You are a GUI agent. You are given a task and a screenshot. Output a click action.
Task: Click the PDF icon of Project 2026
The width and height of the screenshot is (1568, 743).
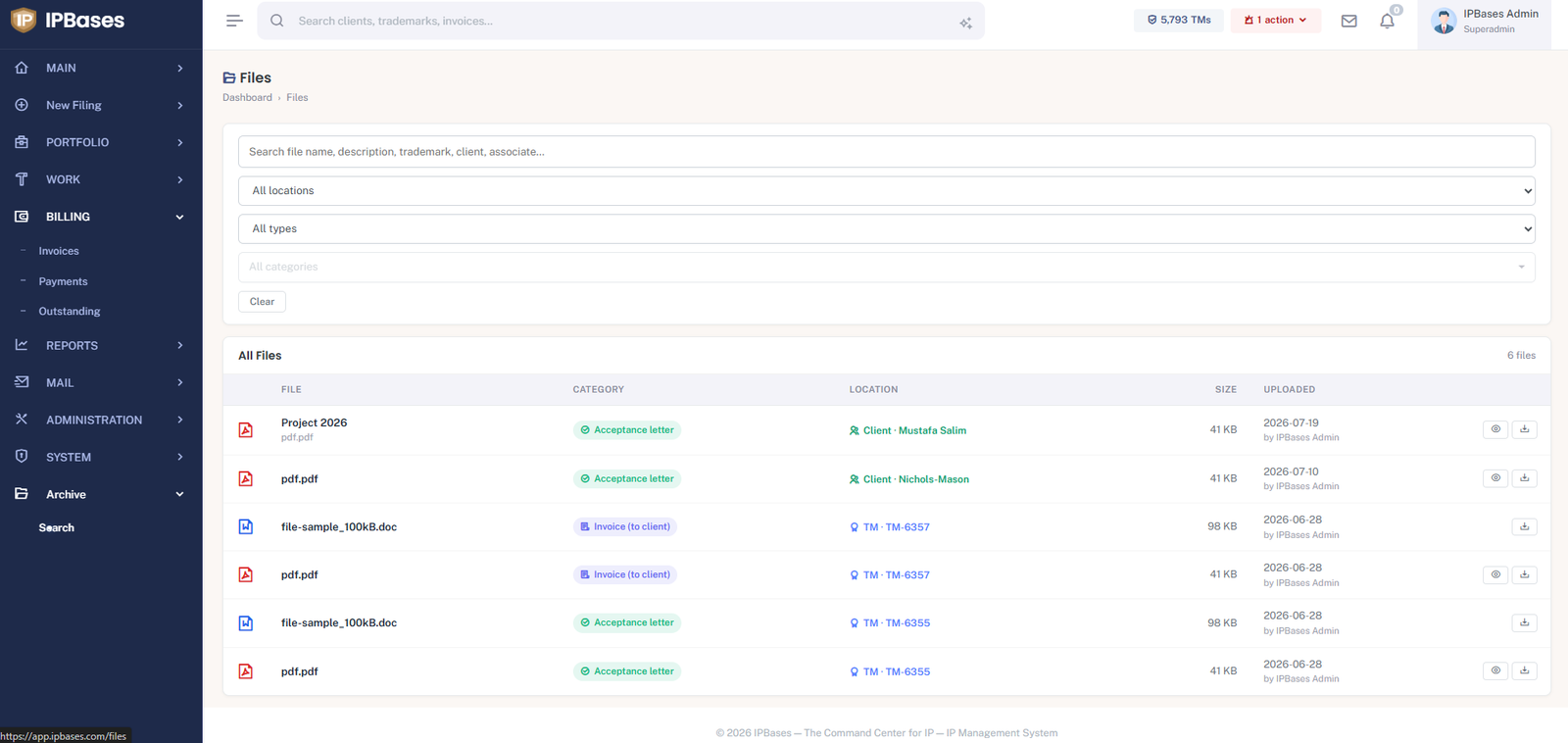(246, 430)
